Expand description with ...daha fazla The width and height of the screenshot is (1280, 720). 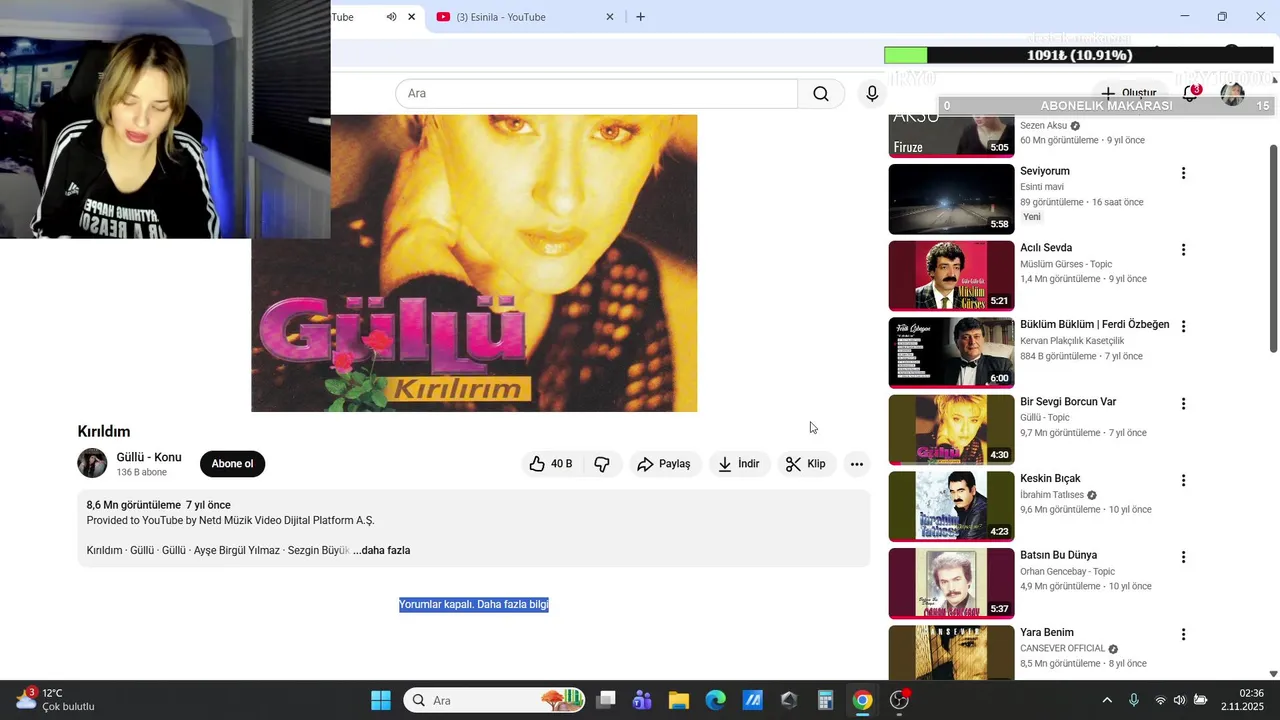381,550
